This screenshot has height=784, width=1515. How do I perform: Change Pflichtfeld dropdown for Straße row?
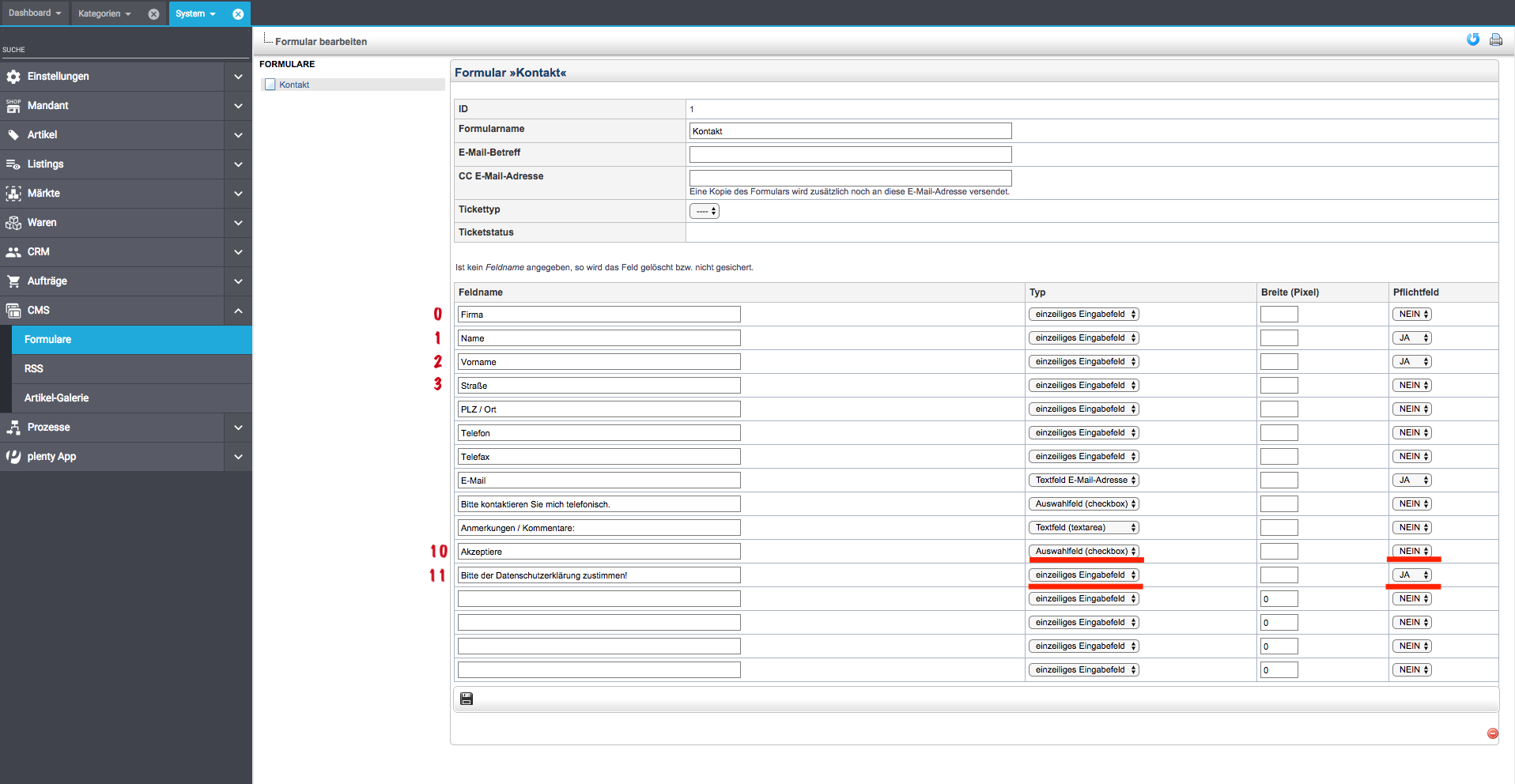click(x=1412, y=386)
